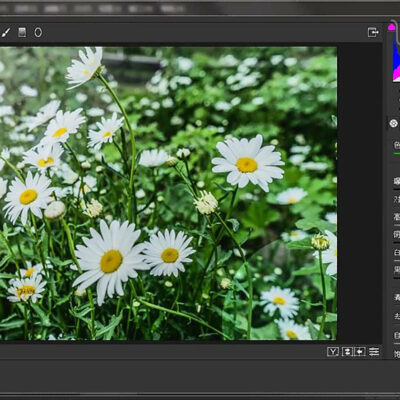Screen dimensions: 400x400
Task: Click the copy settings left-arrow icon
Action: coord(360,351)
